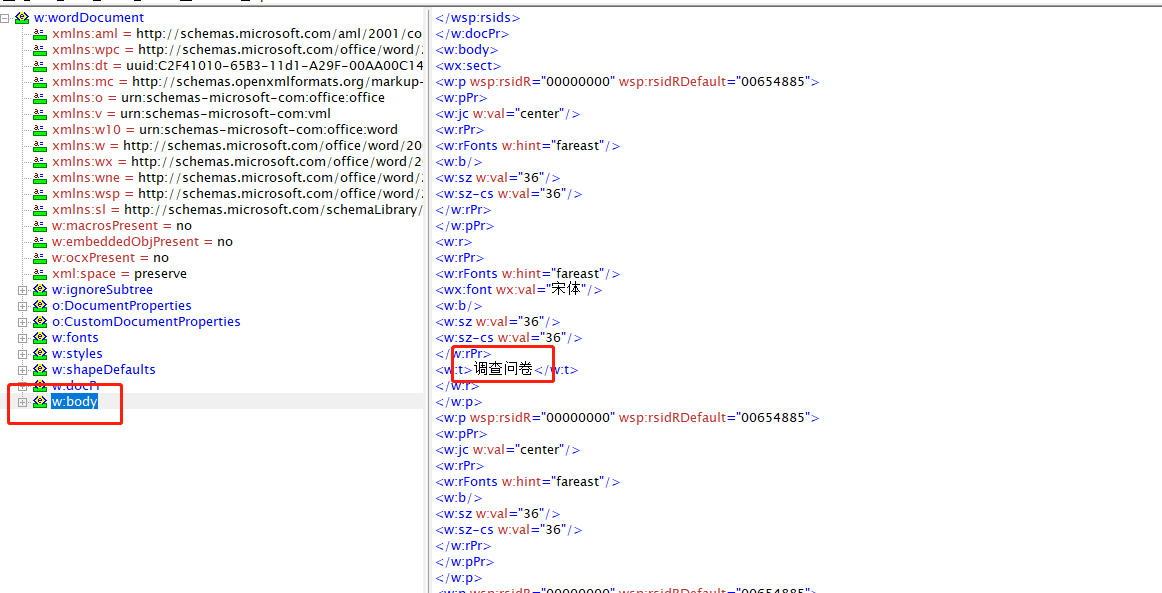Image resolution: width=1162 pixels, height=593 pixels.
Task: Select the xmlns:o urn attribute text
Action: tap(219, 98)
